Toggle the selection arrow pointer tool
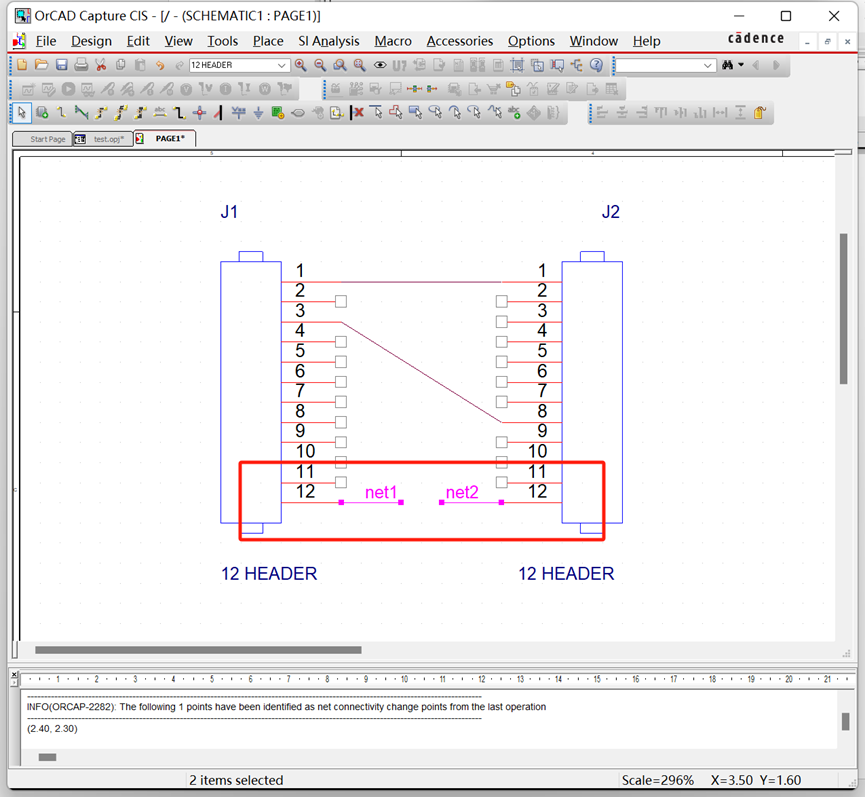 [x=21, y=112]
